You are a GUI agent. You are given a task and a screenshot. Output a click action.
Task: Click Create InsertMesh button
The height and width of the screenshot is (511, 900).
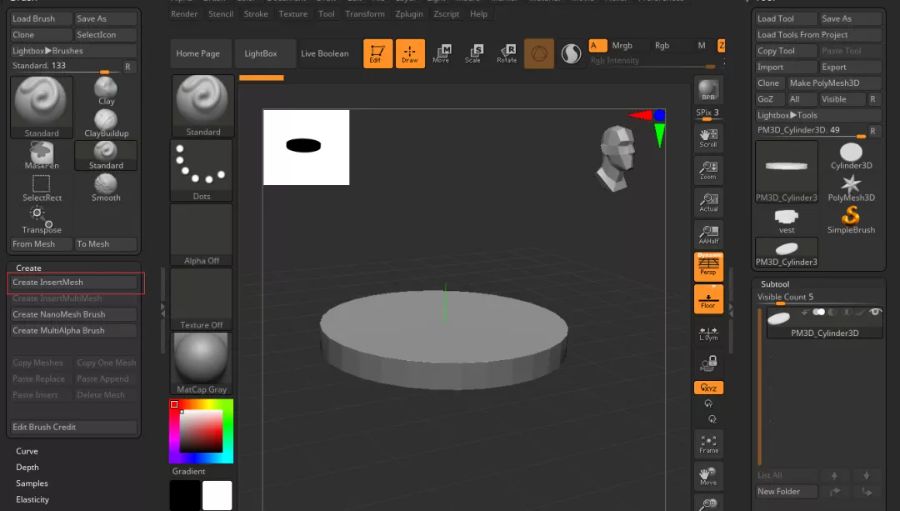(73, 282)
